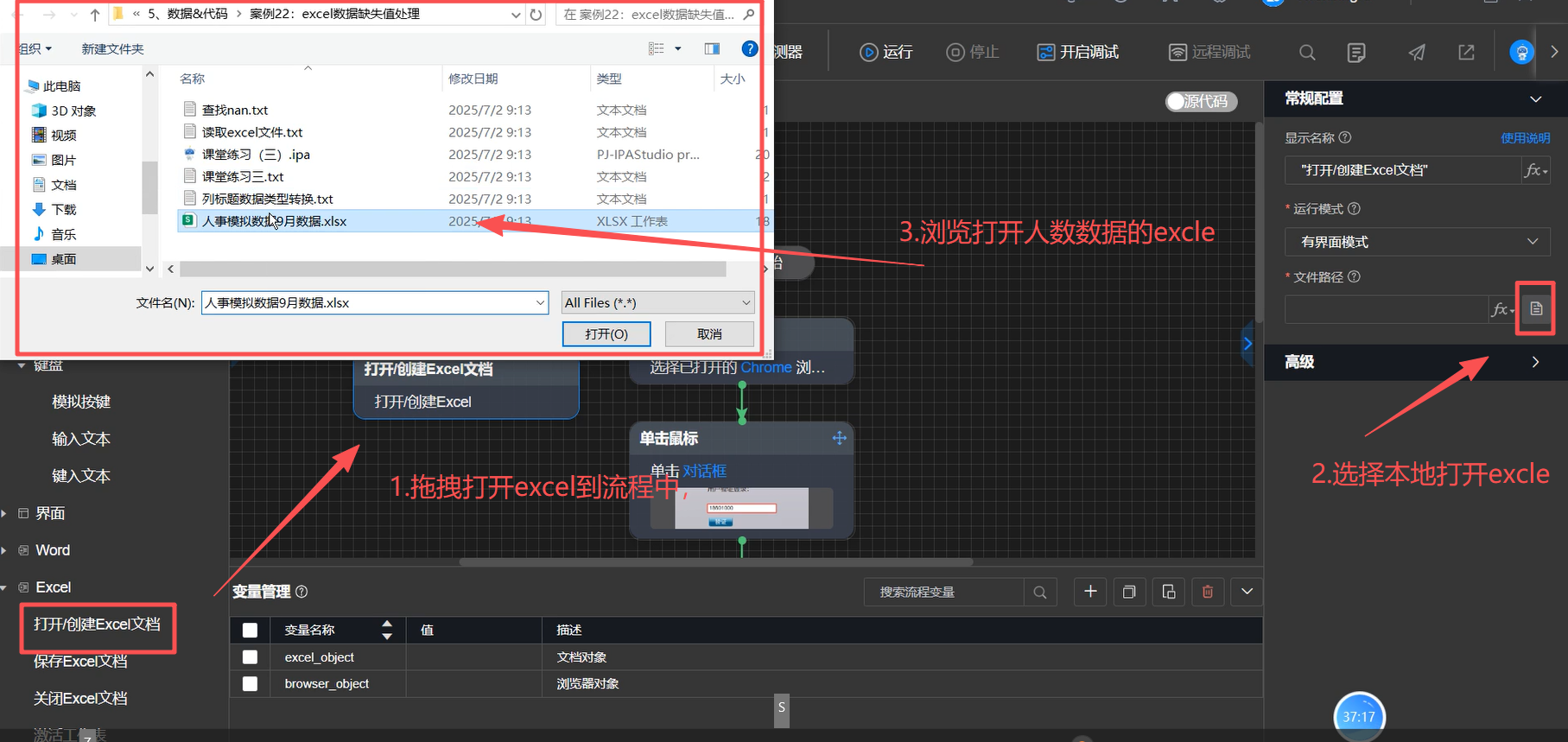Select 桌面 in dialog navigation tree
This screenshot has width=1568, height=742.
coord(63,259)
